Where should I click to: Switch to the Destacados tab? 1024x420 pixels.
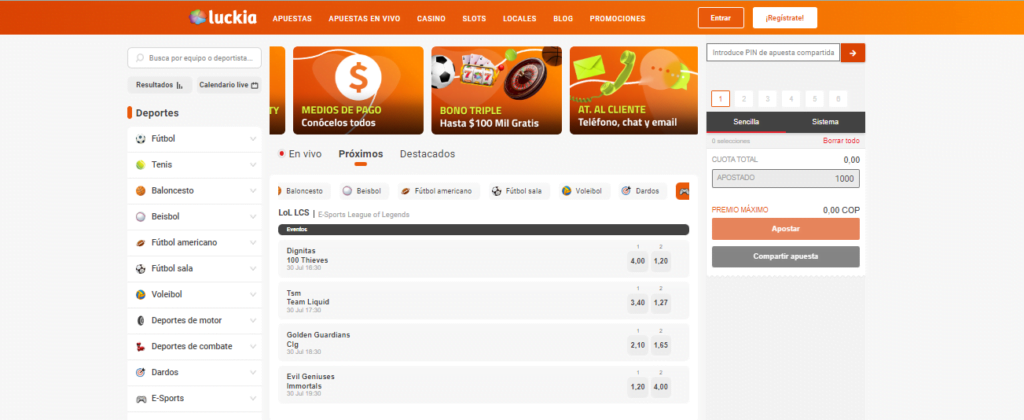[x=427, y=154]
